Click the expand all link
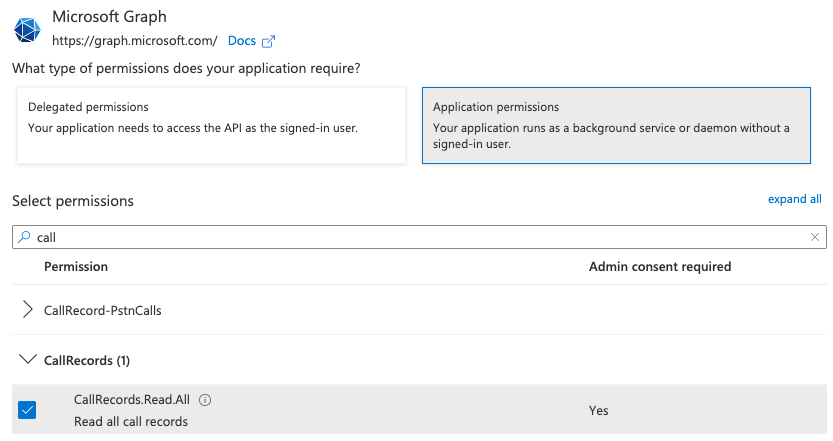 (x=794, y=199)
